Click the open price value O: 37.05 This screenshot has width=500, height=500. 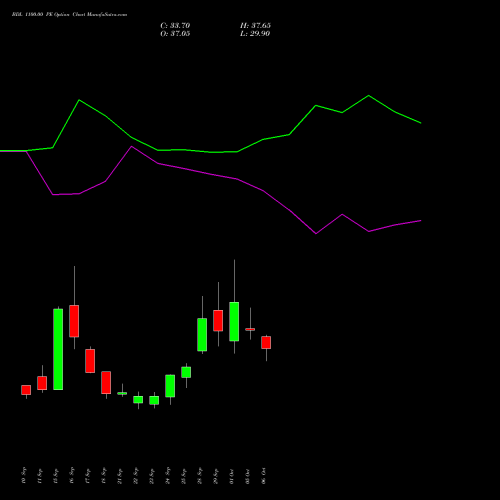tap(175, 34)
